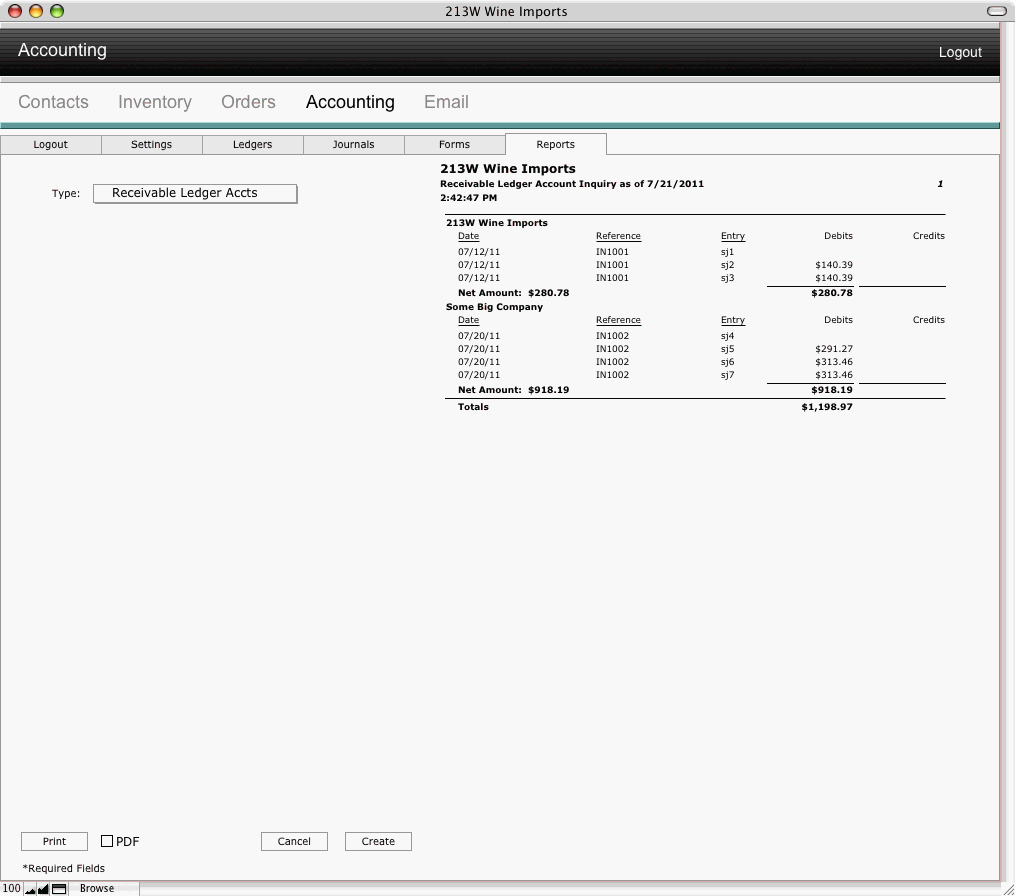The image size is (1015, 896).
Task: Click Net Amount: $280.78
Action: 513,293
